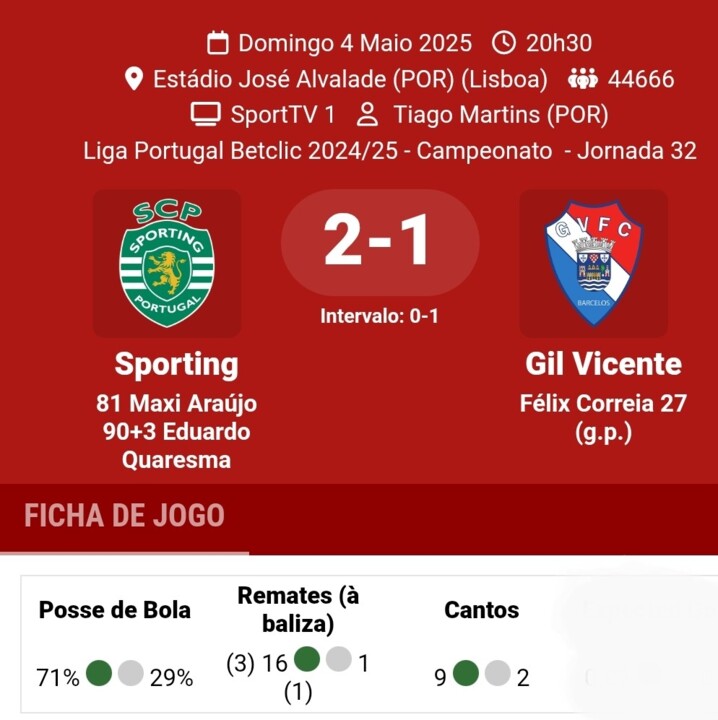Click the 2-1 score box
Image resolution: width=718 pixels, height=720 pixels.
point(380,242)
